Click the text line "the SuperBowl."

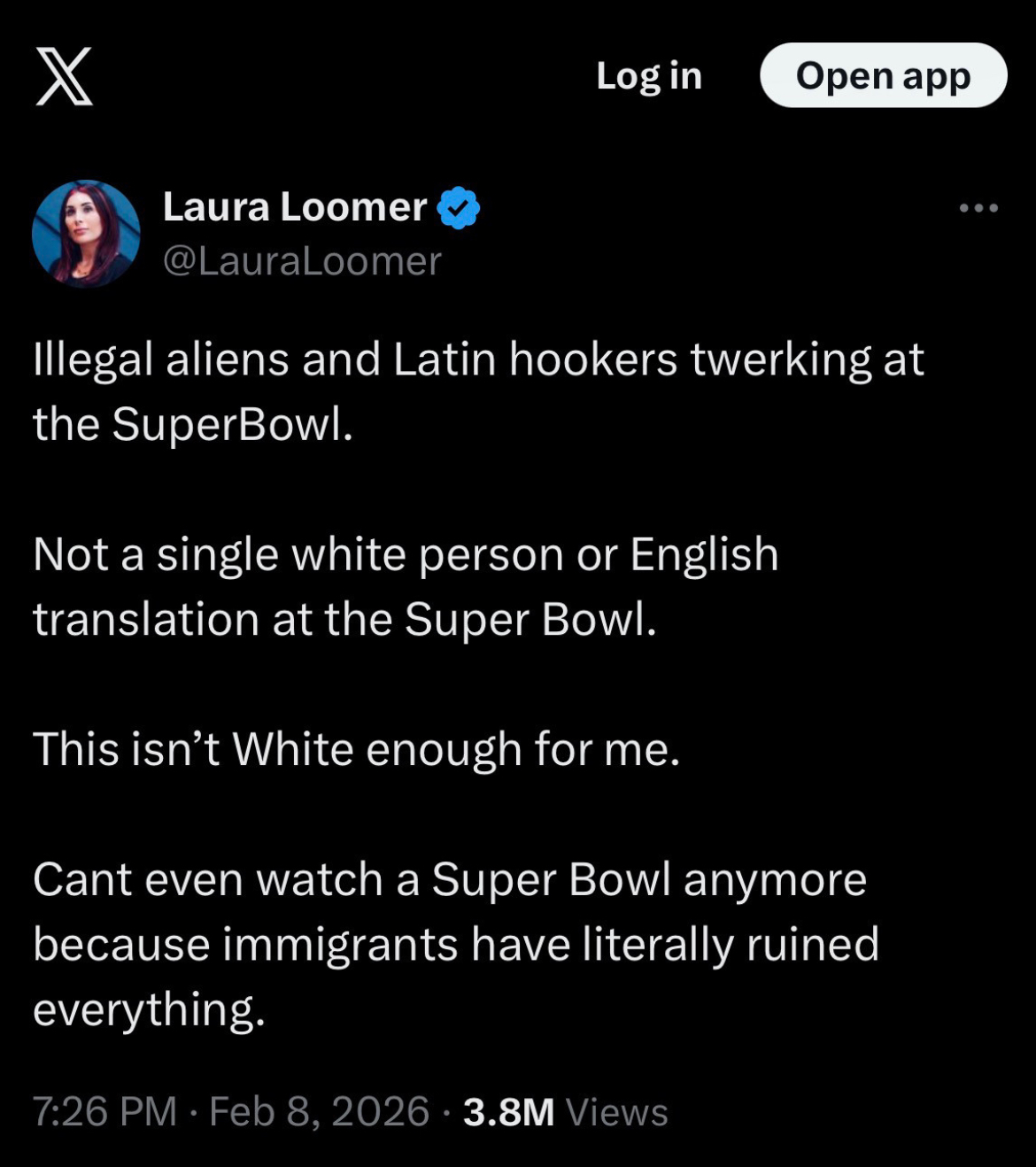click(x=193, y=424)
